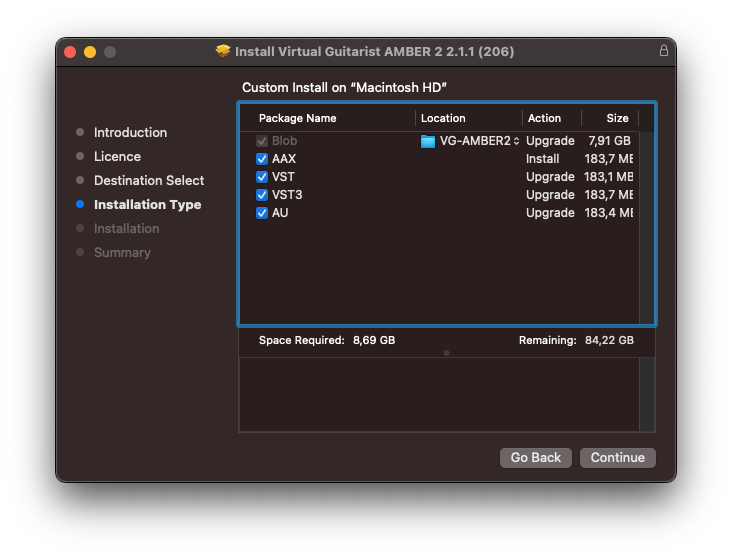Click the Space Required 8,69 GB value

pos(374,340)
